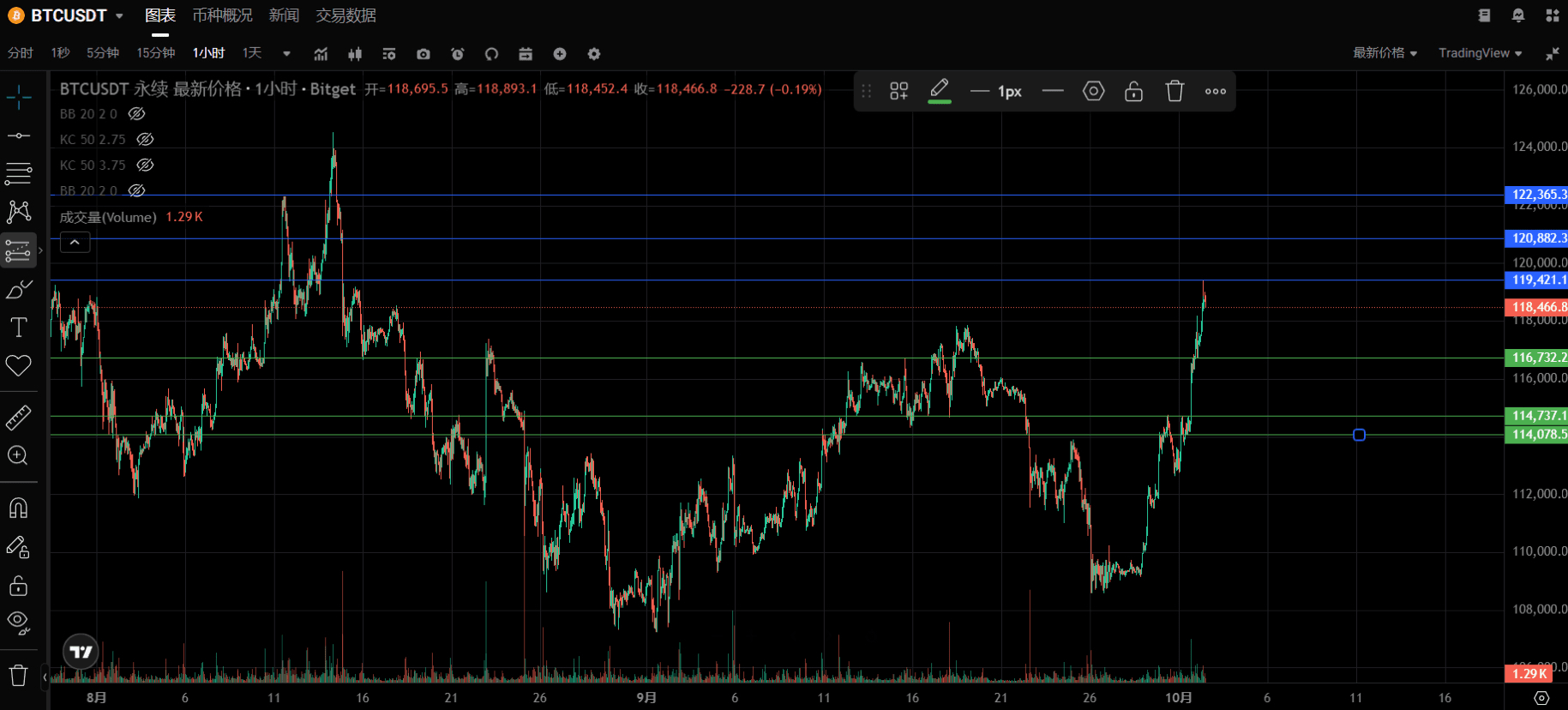Open the indicators chart icon
1568x710 pixels.
[x=321, y=54]
